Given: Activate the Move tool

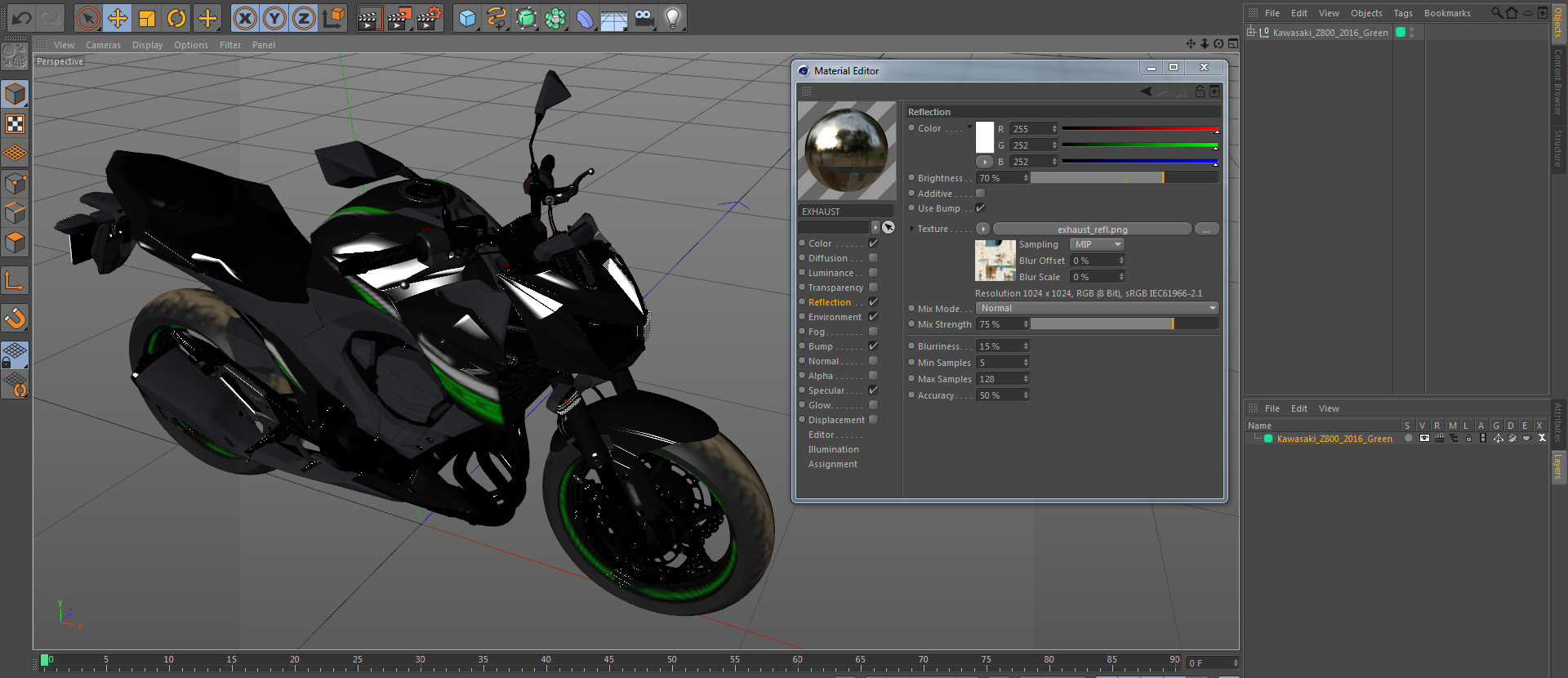Looking at the screenshot, I should [118, 17].
